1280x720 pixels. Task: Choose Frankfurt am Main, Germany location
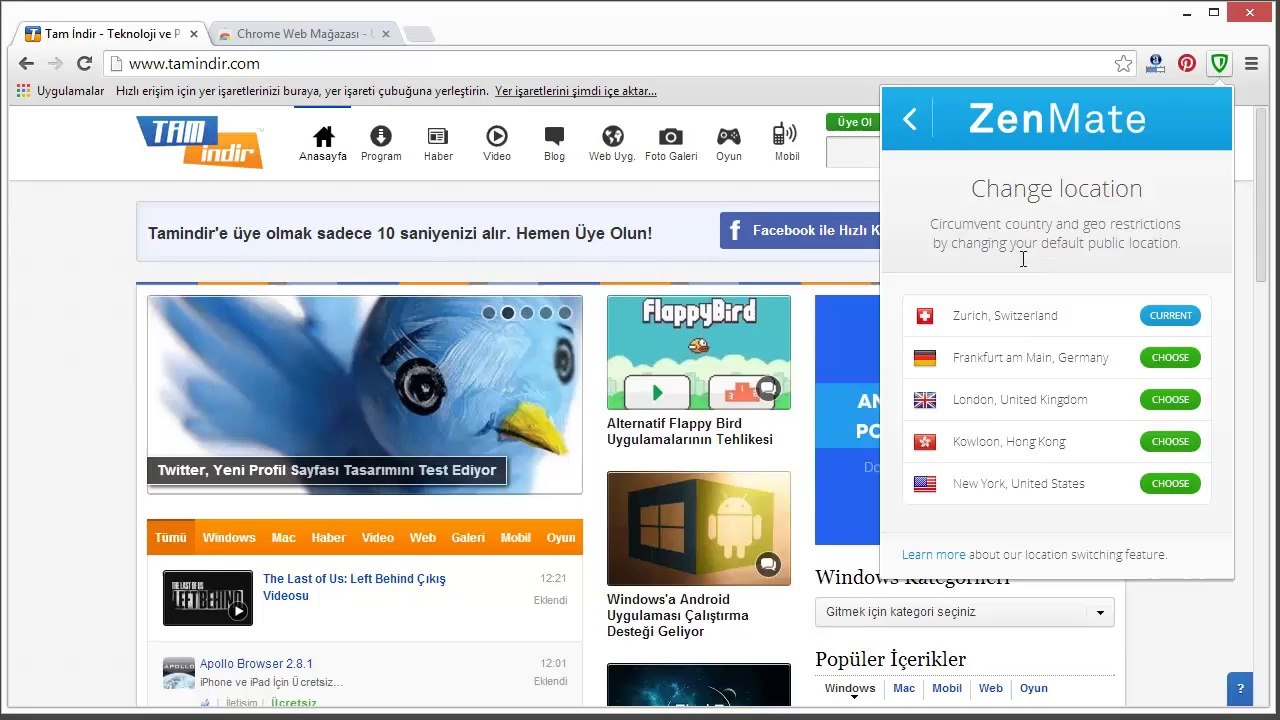[1170, 358]
